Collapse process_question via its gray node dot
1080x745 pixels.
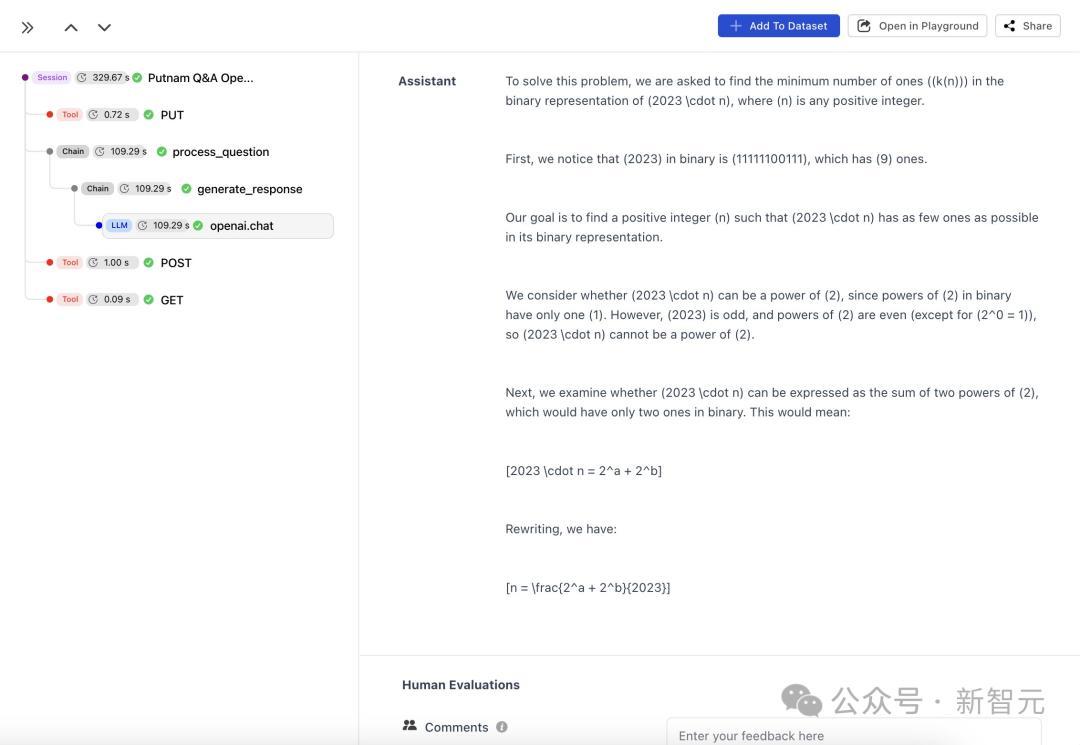(50, 152)
